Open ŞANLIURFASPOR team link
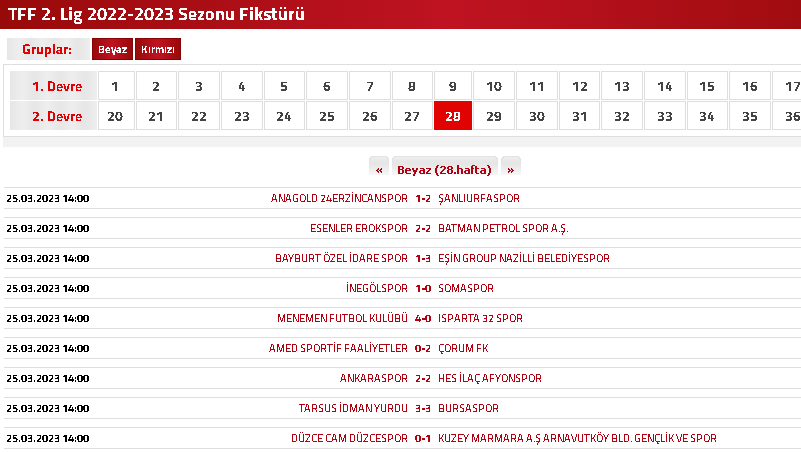The width and height of the screenshot is (801, 452). coord(479,198)
